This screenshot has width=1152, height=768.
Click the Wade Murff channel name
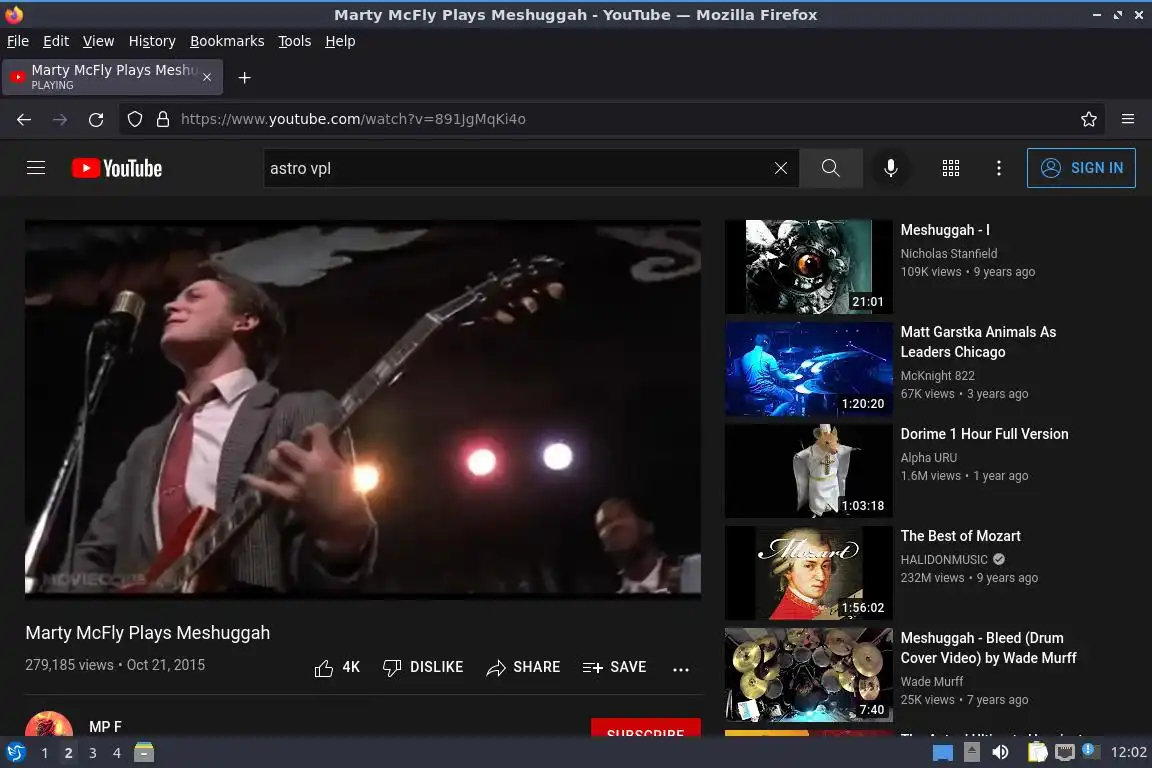tap(932, 682)
